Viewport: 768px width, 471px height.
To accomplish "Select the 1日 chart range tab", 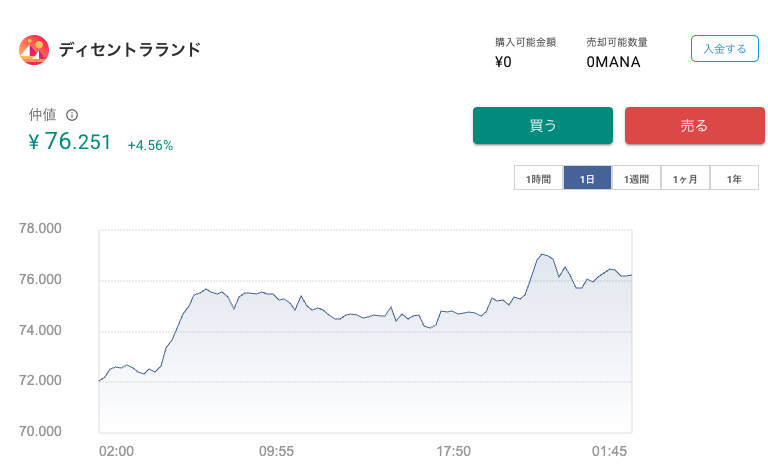I will tap(587, 178).
